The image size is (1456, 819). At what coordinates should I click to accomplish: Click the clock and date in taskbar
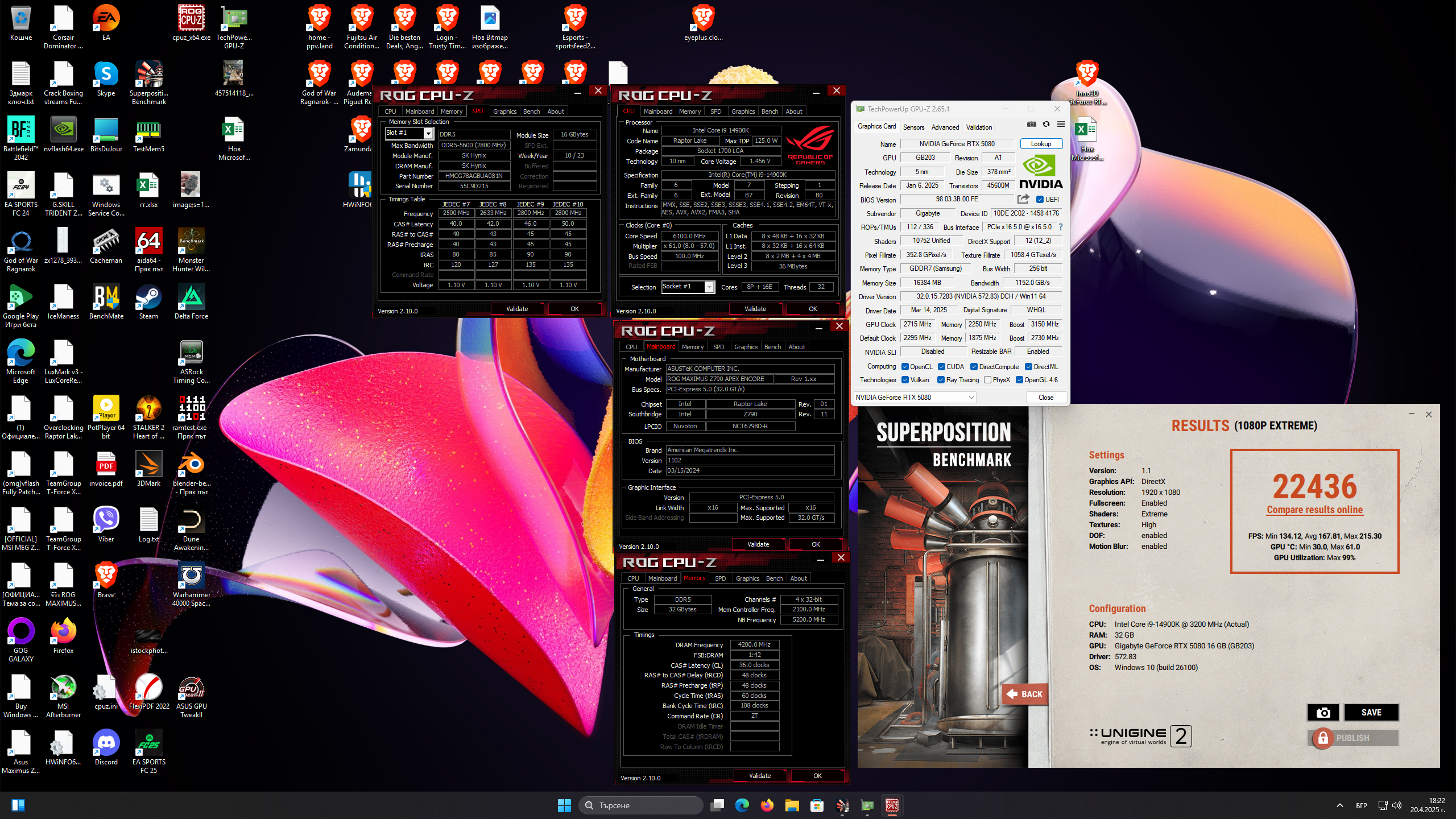click(x=1429, y=805)
